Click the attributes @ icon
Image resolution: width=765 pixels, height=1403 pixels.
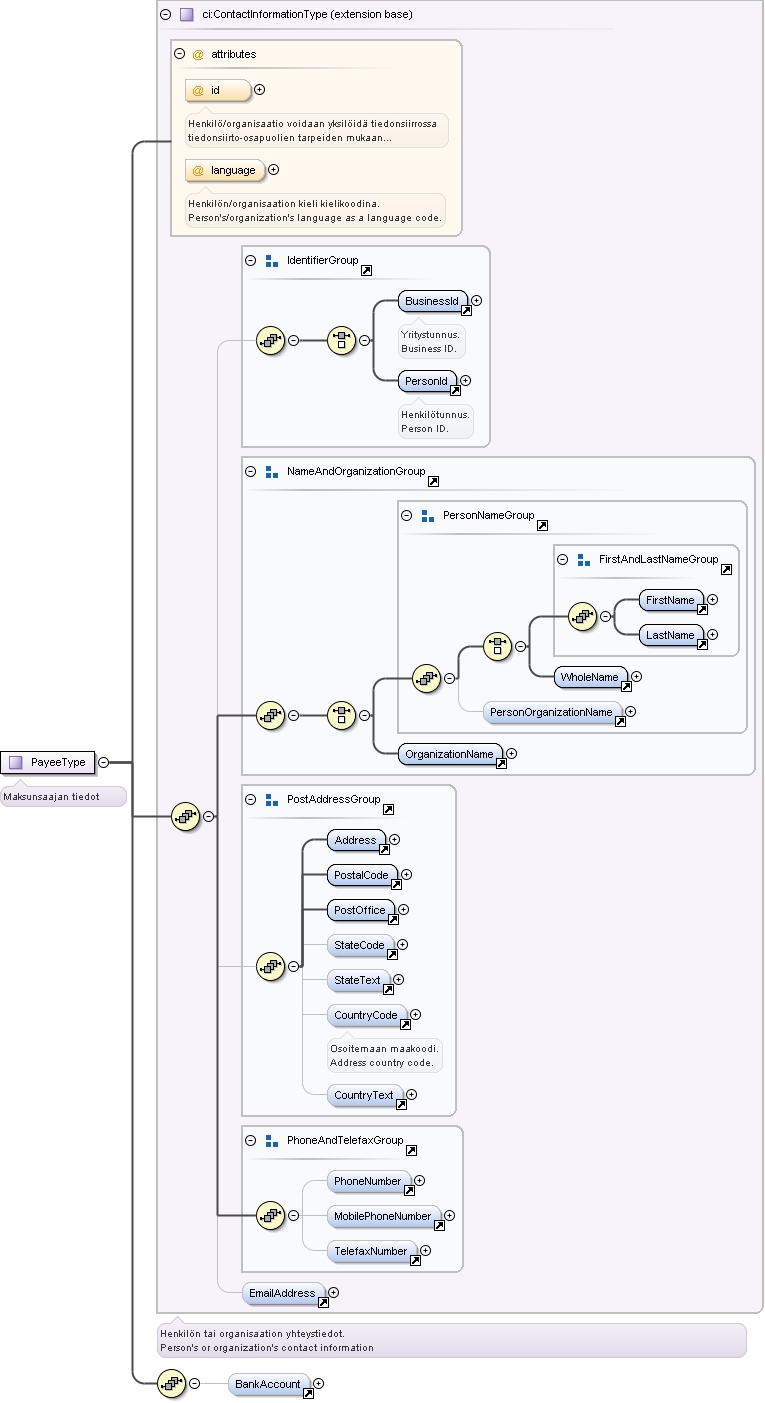pyautogui.click(x=198, y=54)
